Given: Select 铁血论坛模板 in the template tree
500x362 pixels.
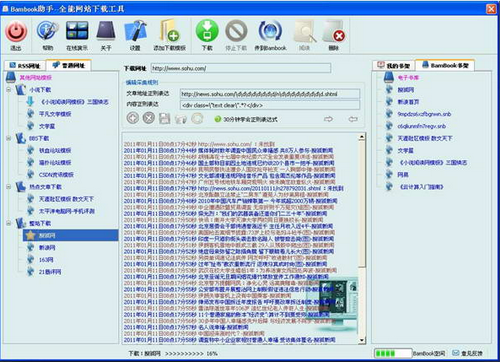Looking at the screenshot, I should tap(55, 150).
